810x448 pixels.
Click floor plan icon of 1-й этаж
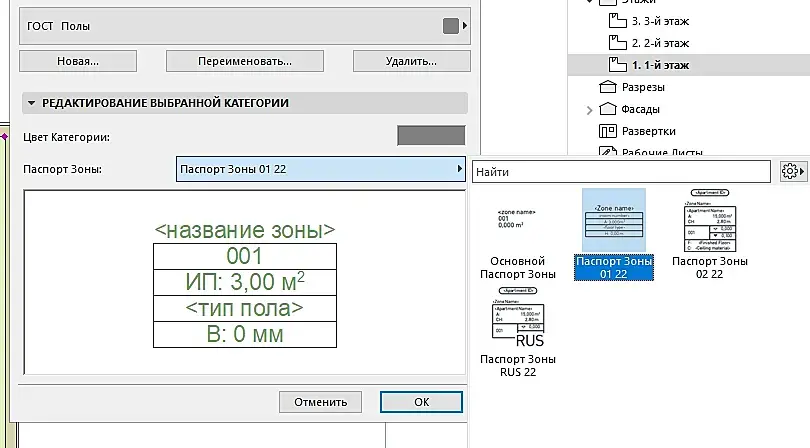(617, 65)
